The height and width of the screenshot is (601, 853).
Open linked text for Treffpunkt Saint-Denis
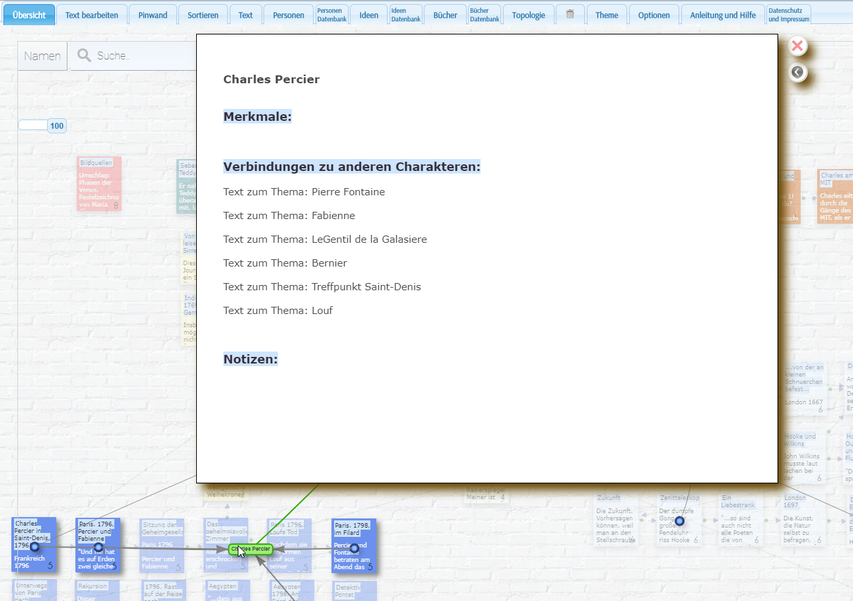click(x=322, y=287)
